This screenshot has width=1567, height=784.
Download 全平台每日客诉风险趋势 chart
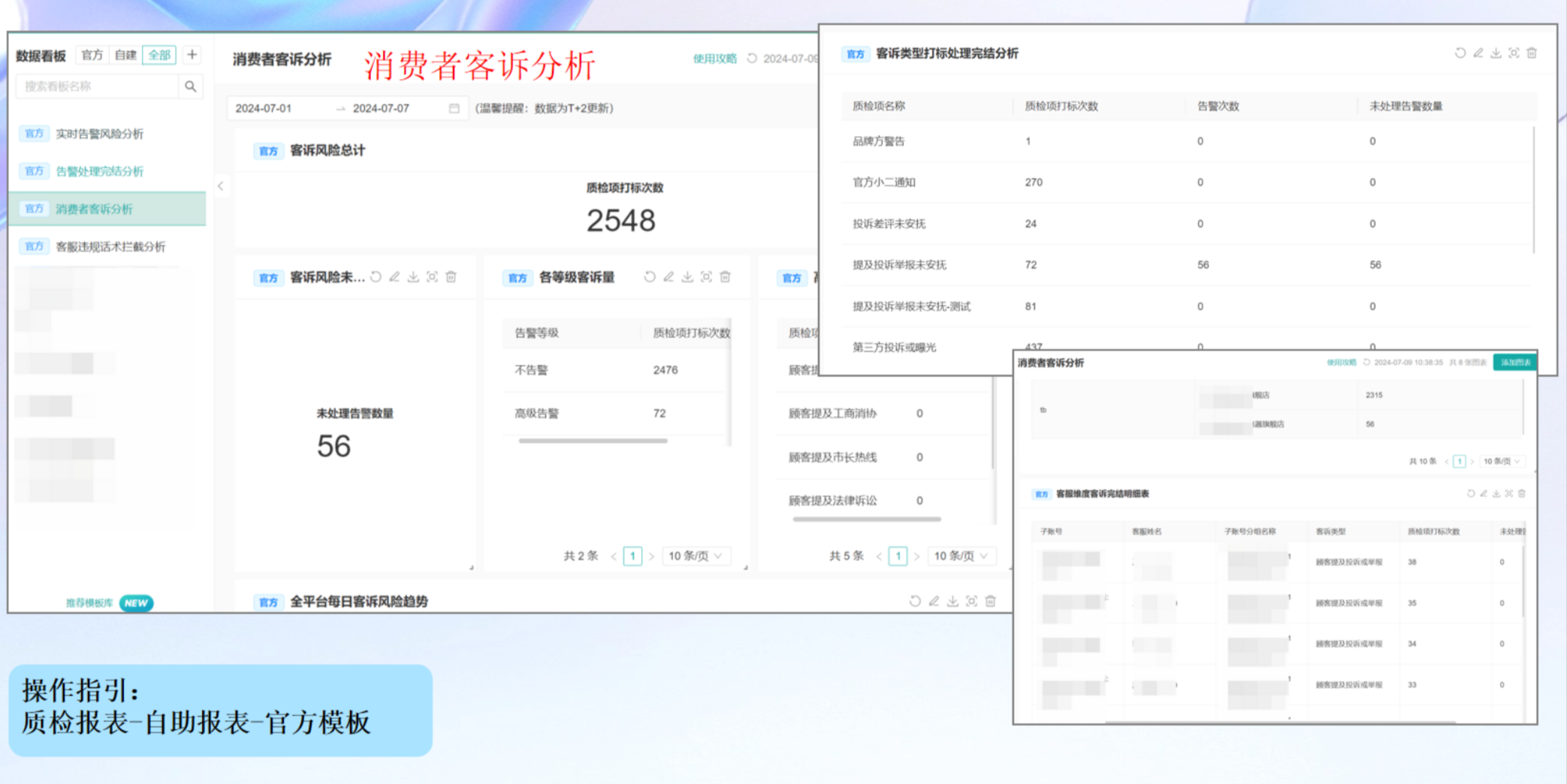[953, 601]
